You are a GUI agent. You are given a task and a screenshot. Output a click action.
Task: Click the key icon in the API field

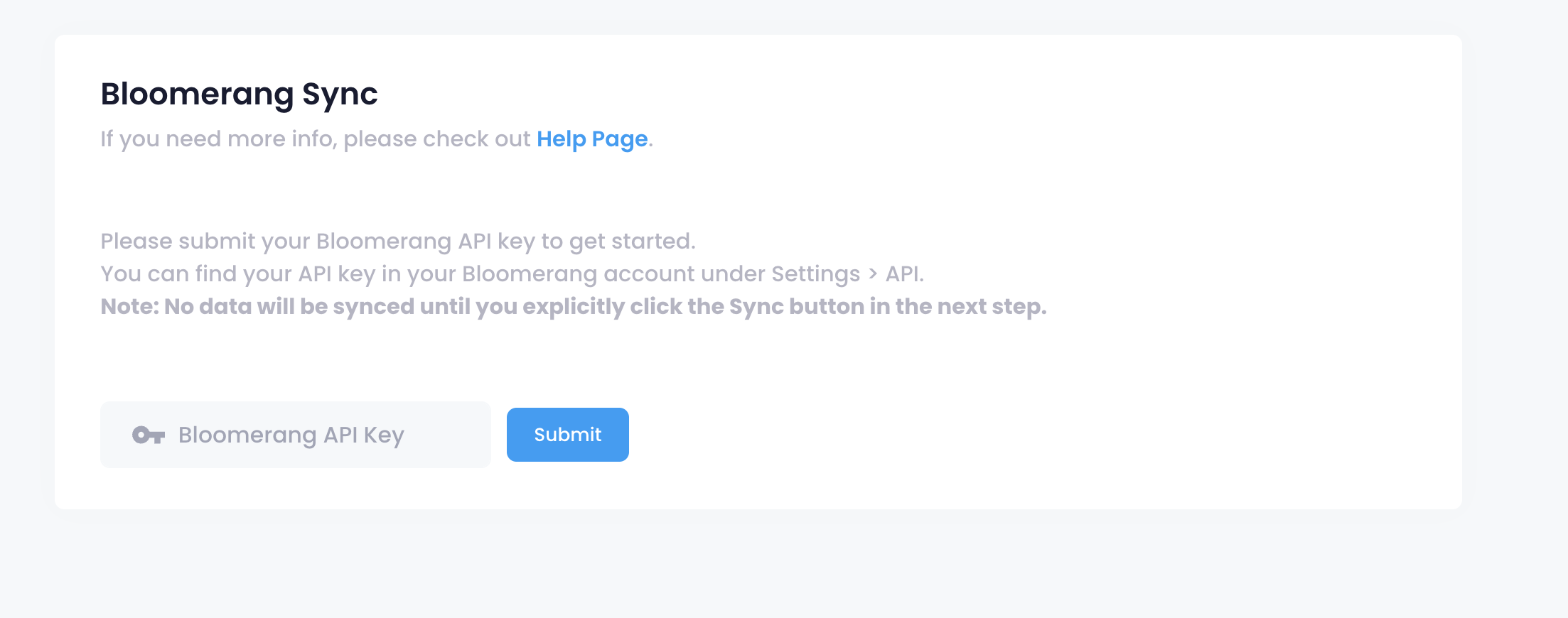click(x=149, y=435)
